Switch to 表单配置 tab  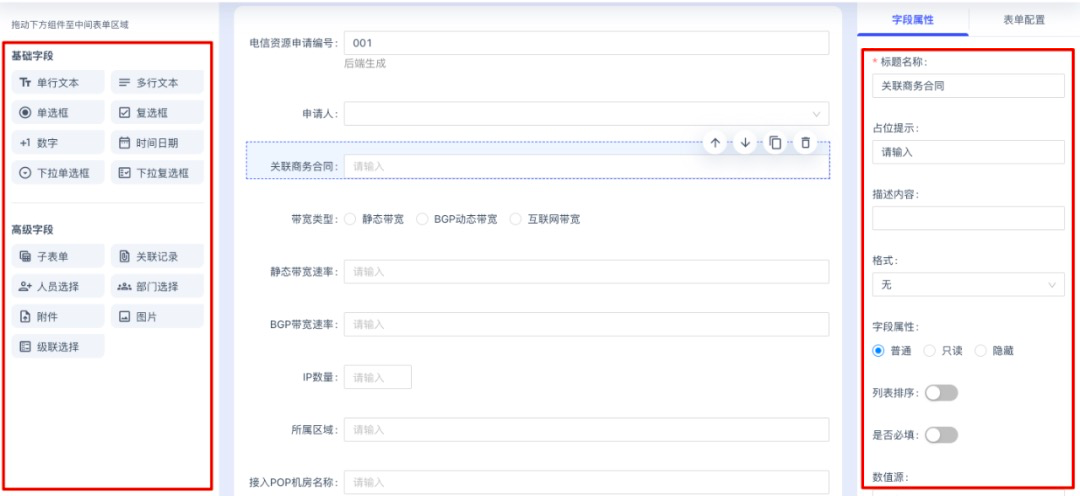tap(1024, 20)
